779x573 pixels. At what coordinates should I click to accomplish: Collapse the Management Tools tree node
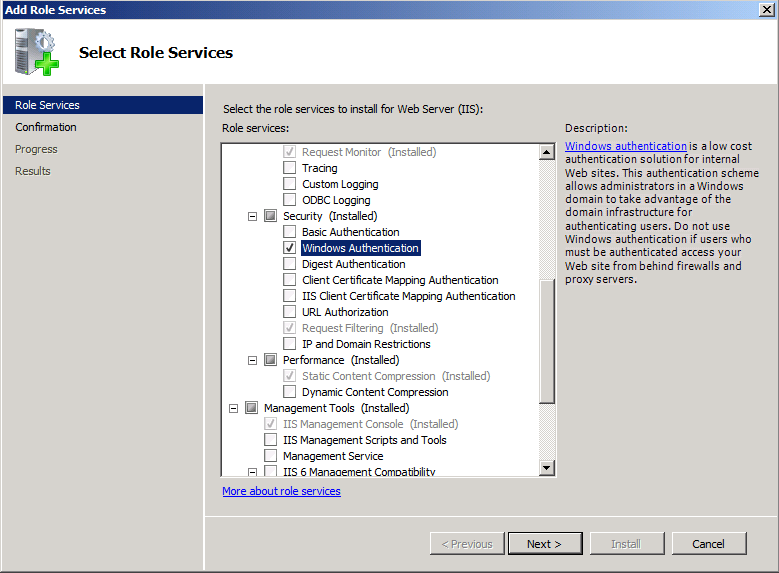(x=233, y=408)
